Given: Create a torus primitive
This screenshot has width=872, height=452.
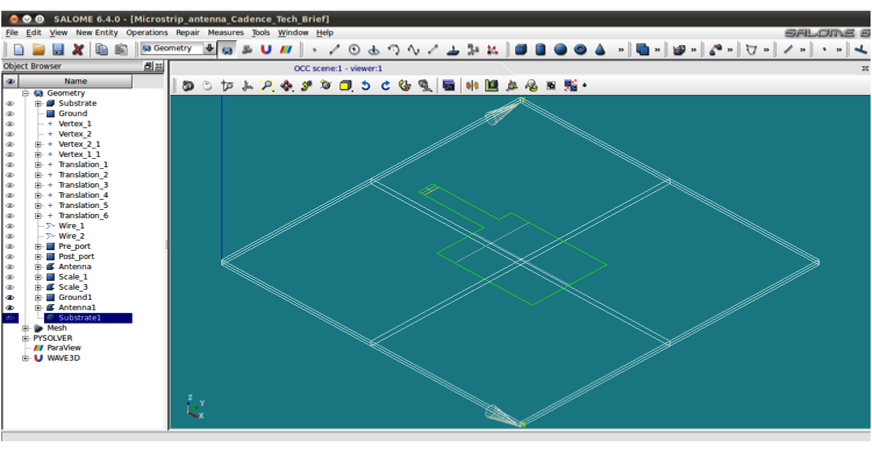Looking at the screenshot, I should [580, 49].
